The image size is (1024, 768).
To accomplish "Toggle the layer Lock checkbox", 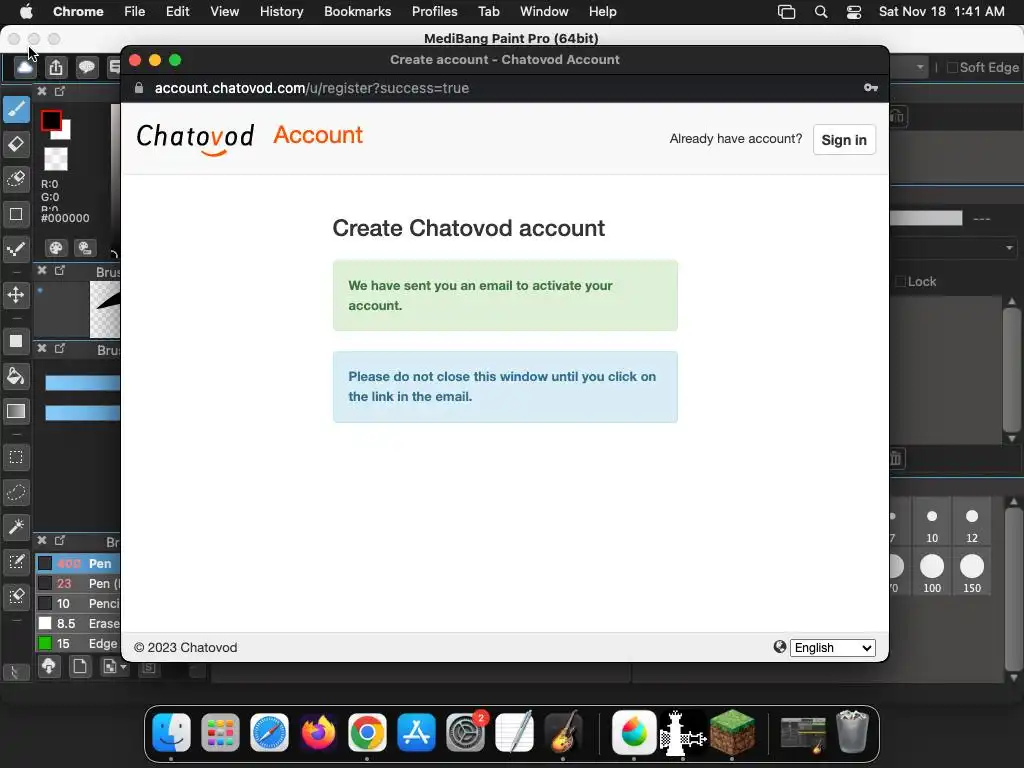I will point(901,281).
